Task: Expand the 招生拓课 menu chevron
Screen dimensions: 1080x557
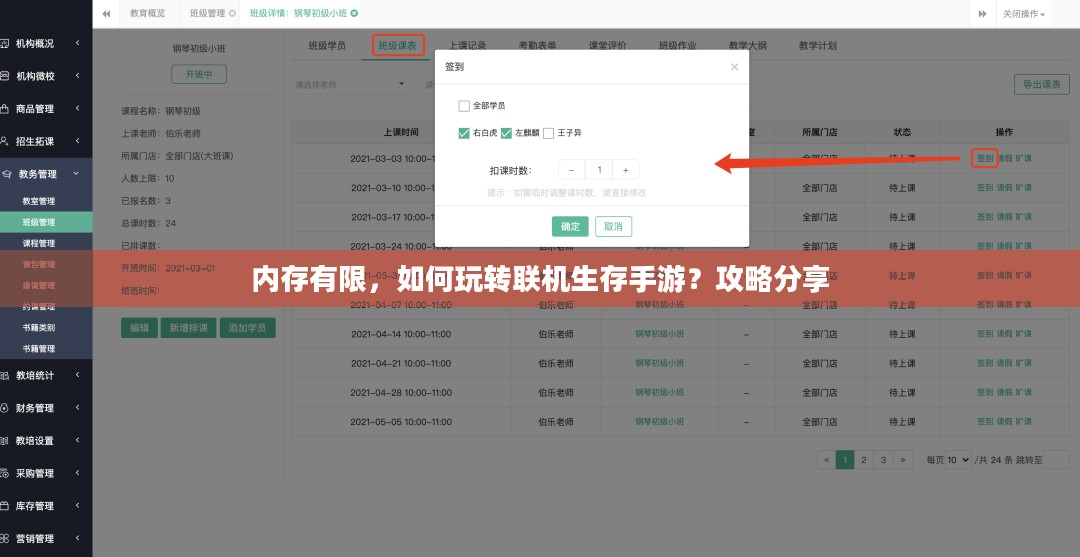Action: coord(77,141)
